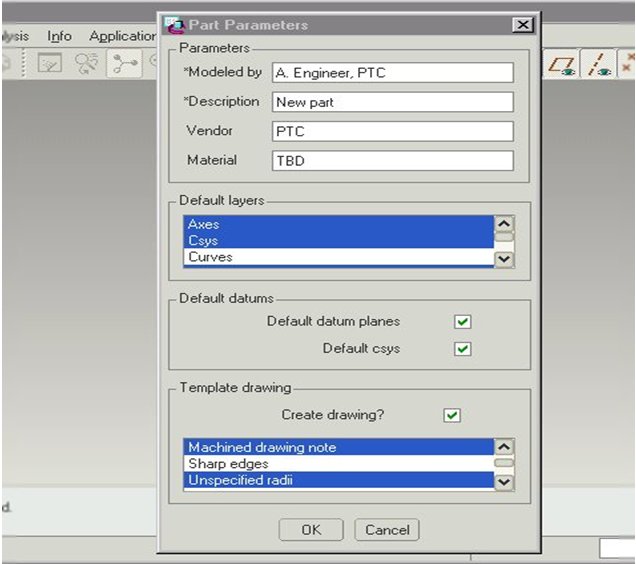Click the Material input field
The height and width of the screenshot is (564, 636).
click(393, 161)
